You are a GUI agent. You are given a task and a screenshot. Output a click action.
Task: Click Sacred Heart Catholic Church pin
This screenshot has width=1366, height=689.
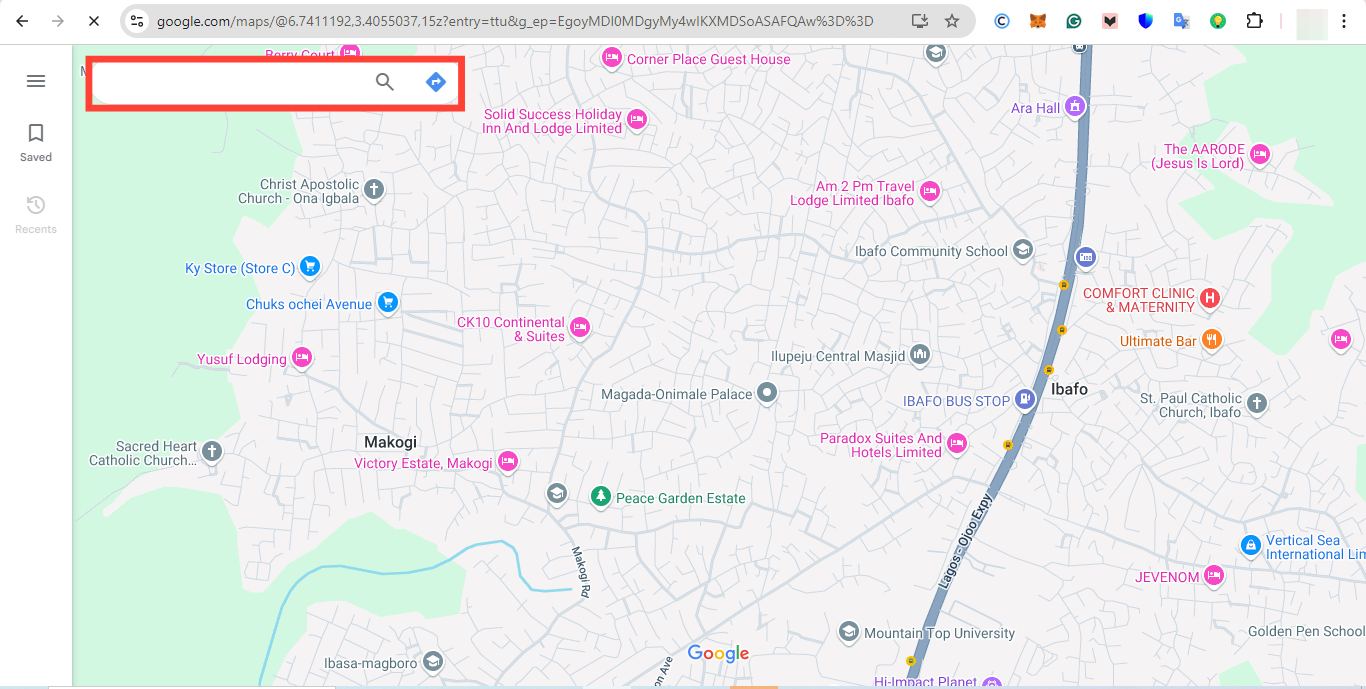point(212,452)
